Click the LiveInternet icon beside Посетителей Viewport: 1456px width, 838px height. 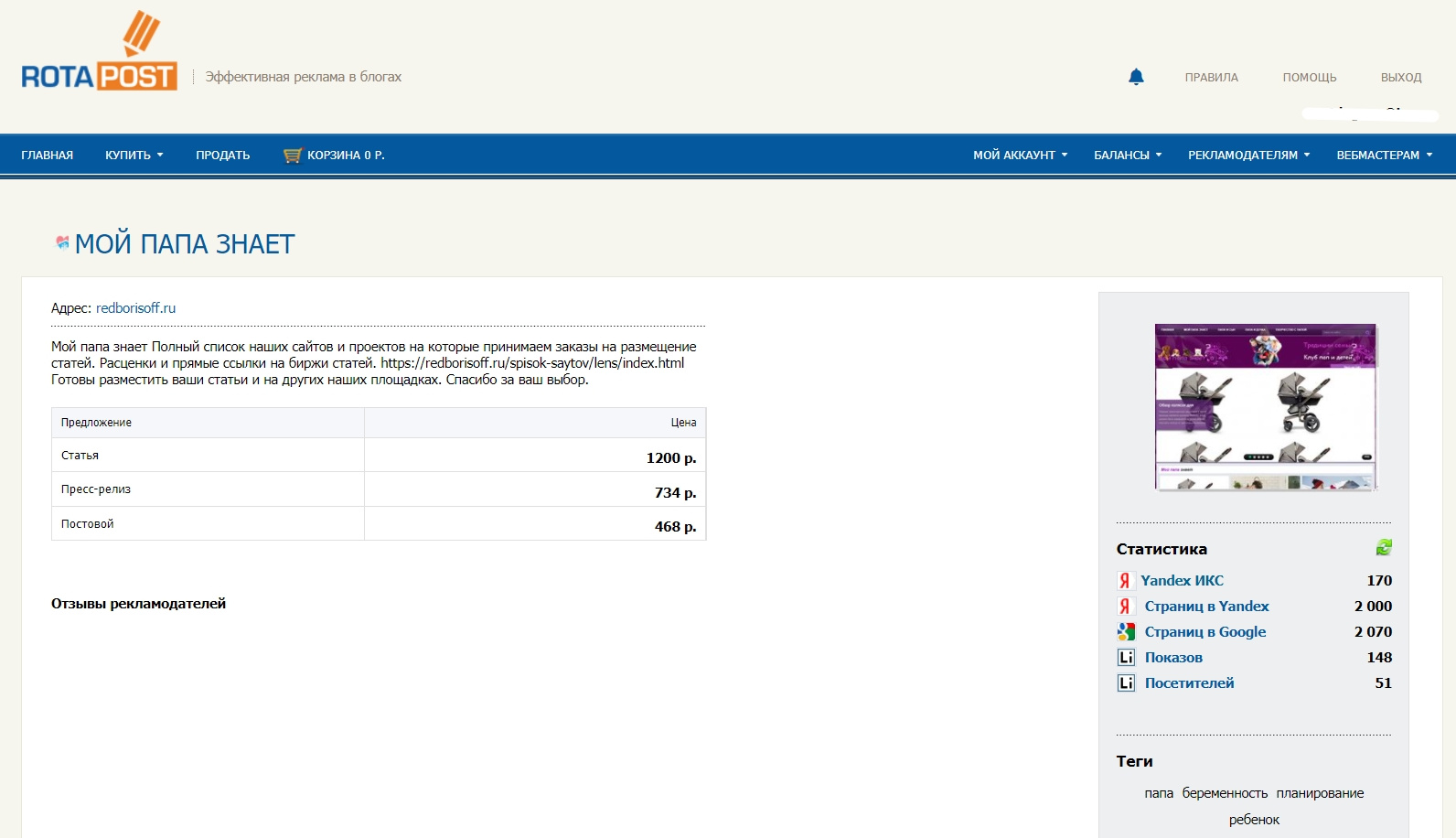[x=1126, y=682]
